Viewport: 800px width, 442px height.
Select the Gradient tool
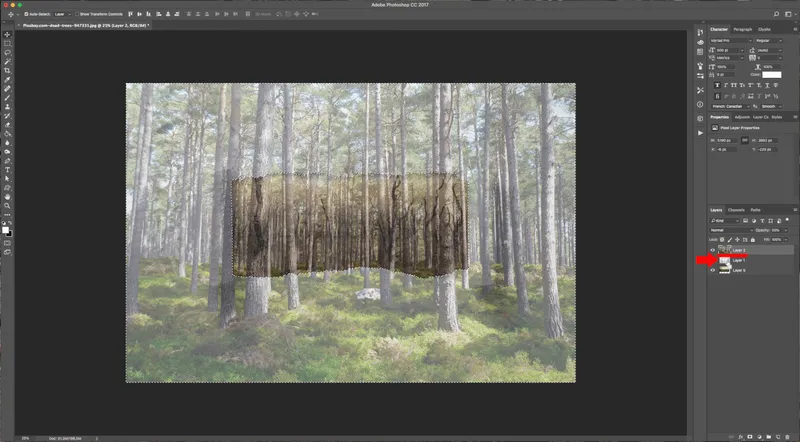(x=7, y=134)
